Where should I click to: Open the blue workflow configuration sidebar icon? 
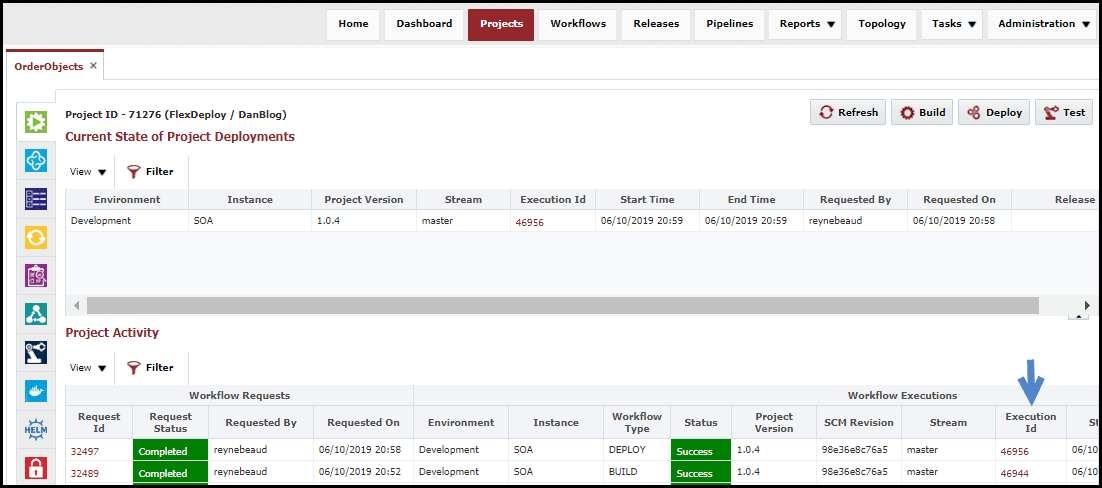tap(35, 161)
